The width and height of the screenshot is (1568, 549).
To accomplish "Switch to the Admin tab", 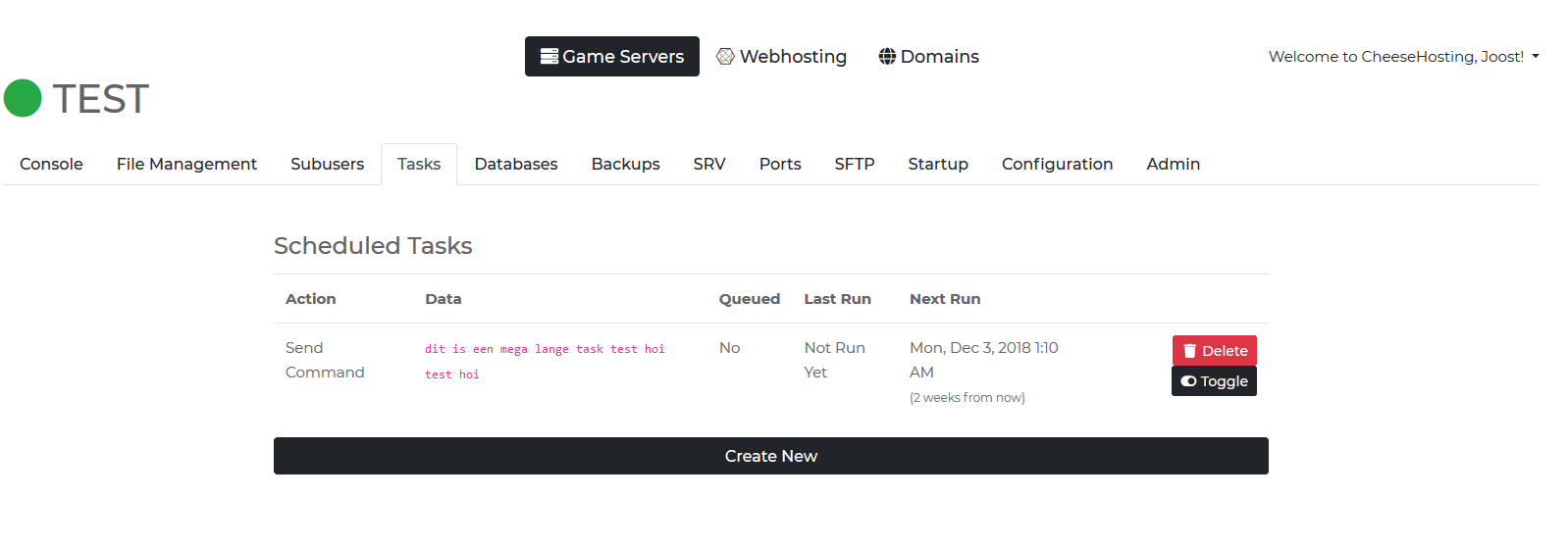I will [1173, 164].
